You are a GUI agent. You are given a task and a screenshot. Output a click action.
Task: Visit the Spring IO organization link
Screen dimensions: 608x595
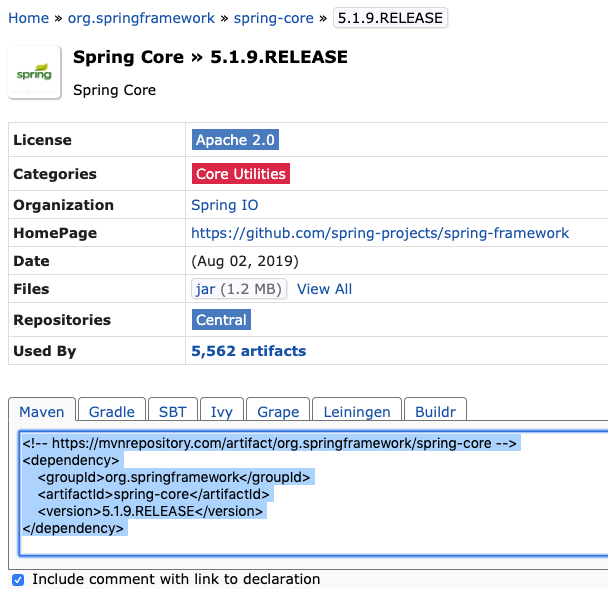[x=224, y=205]
